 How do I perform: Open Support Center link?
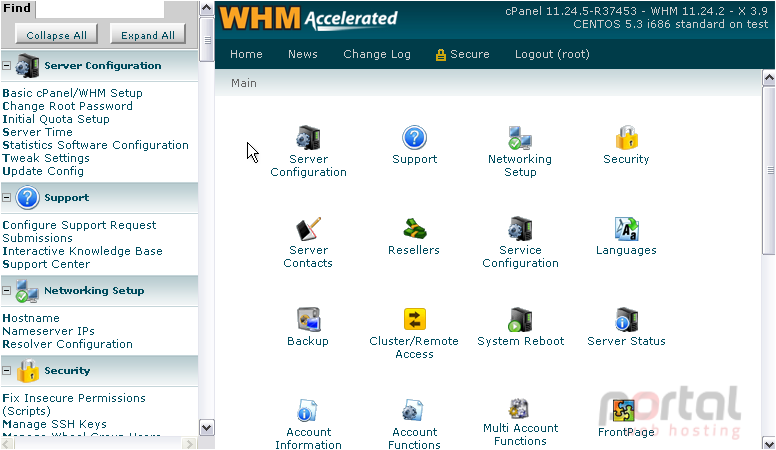(x=46, y=264)
